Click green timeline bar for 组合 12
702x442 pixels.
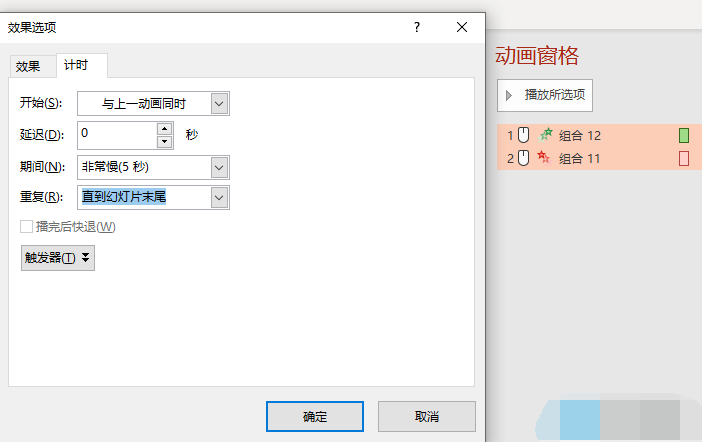point(684,134)
